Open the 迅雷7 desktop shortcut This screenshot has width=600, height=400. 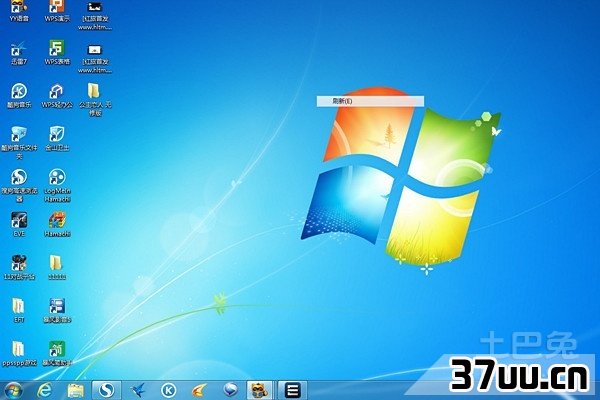point(19,53)
